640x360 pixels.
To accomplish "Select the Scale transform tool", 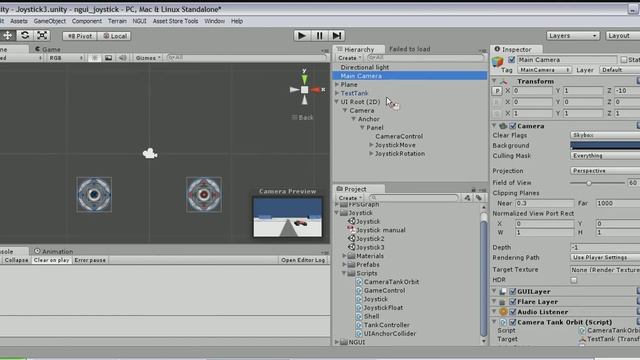I will point(42,36).
